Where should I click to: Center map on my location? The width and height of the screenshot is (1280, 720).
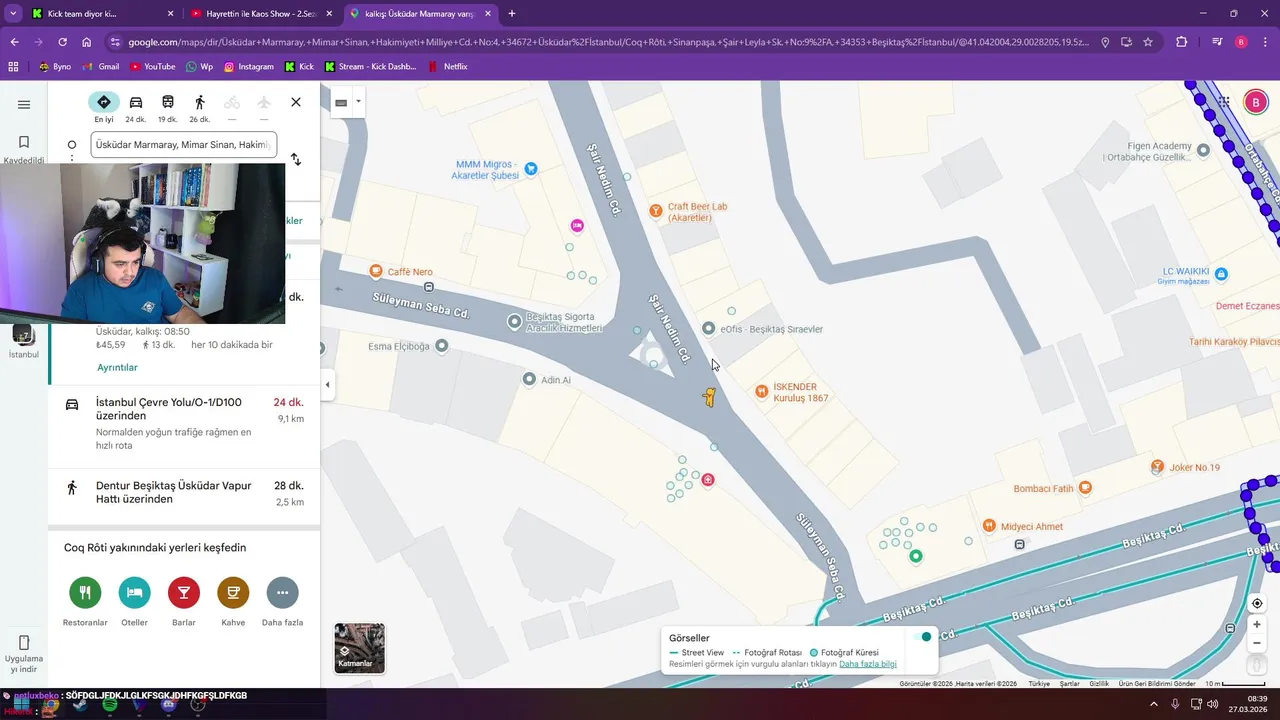[1257, 603]
